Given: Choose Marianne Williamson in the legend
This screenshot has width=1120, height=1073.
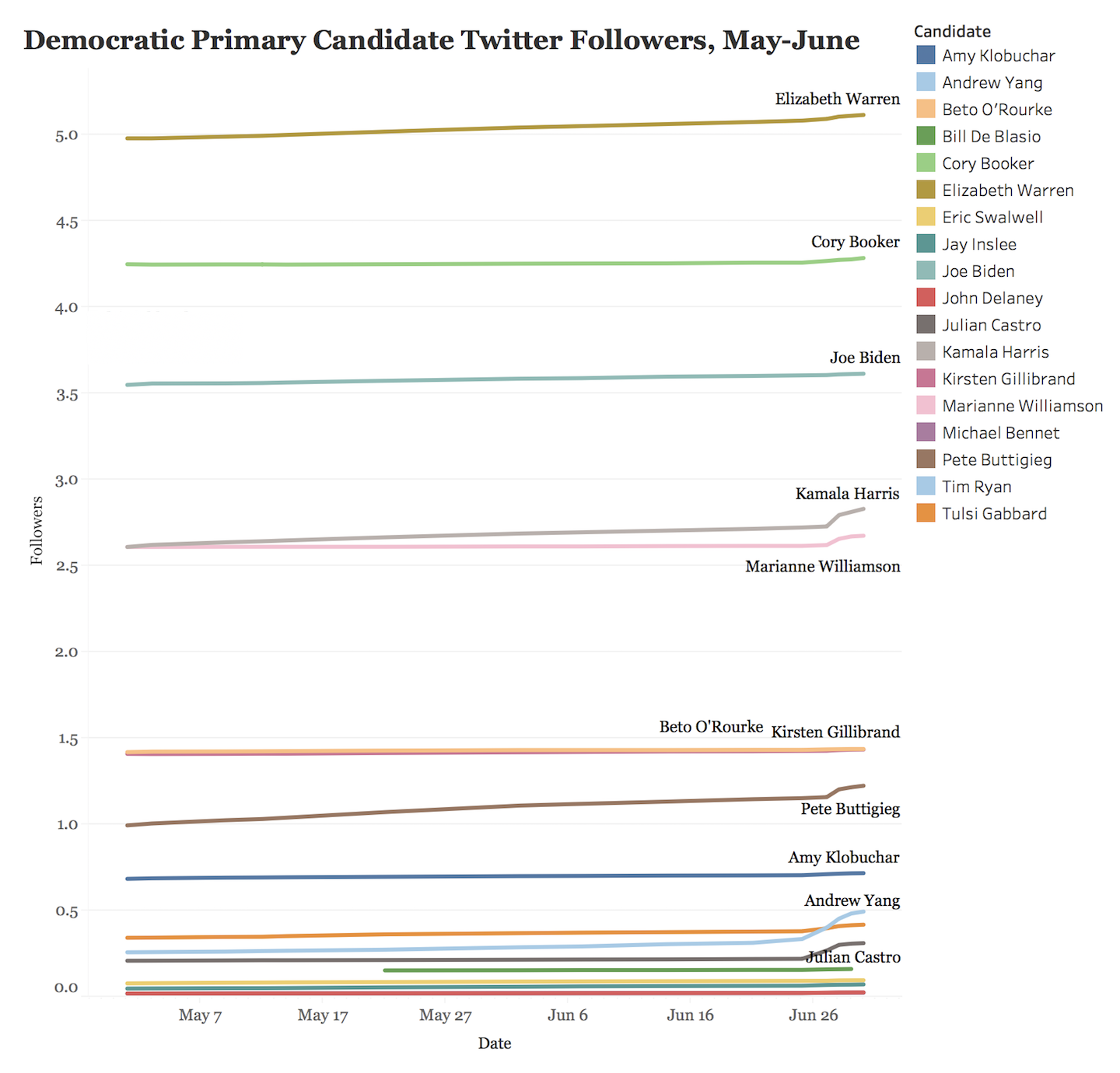Looking at the screenshot, I should [x=1022, y=406].
